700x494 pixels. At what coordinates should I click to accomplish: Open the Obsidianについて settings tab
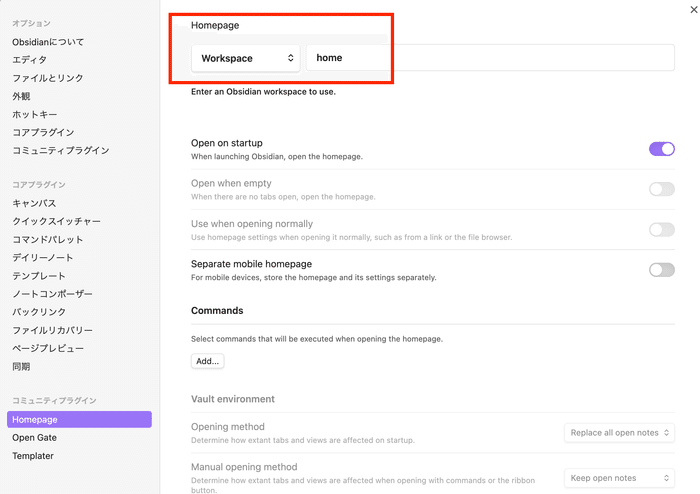(x=48, y=42)
